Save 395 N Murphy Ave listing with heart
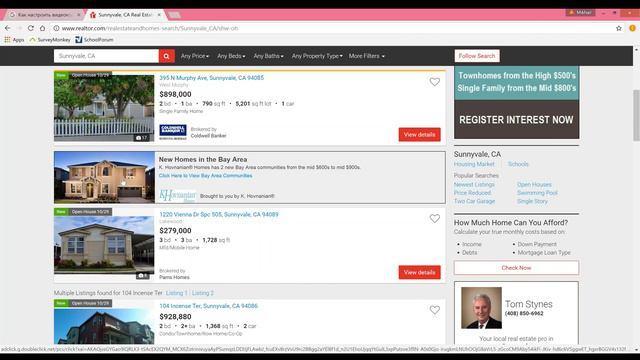 click(435, 82)
